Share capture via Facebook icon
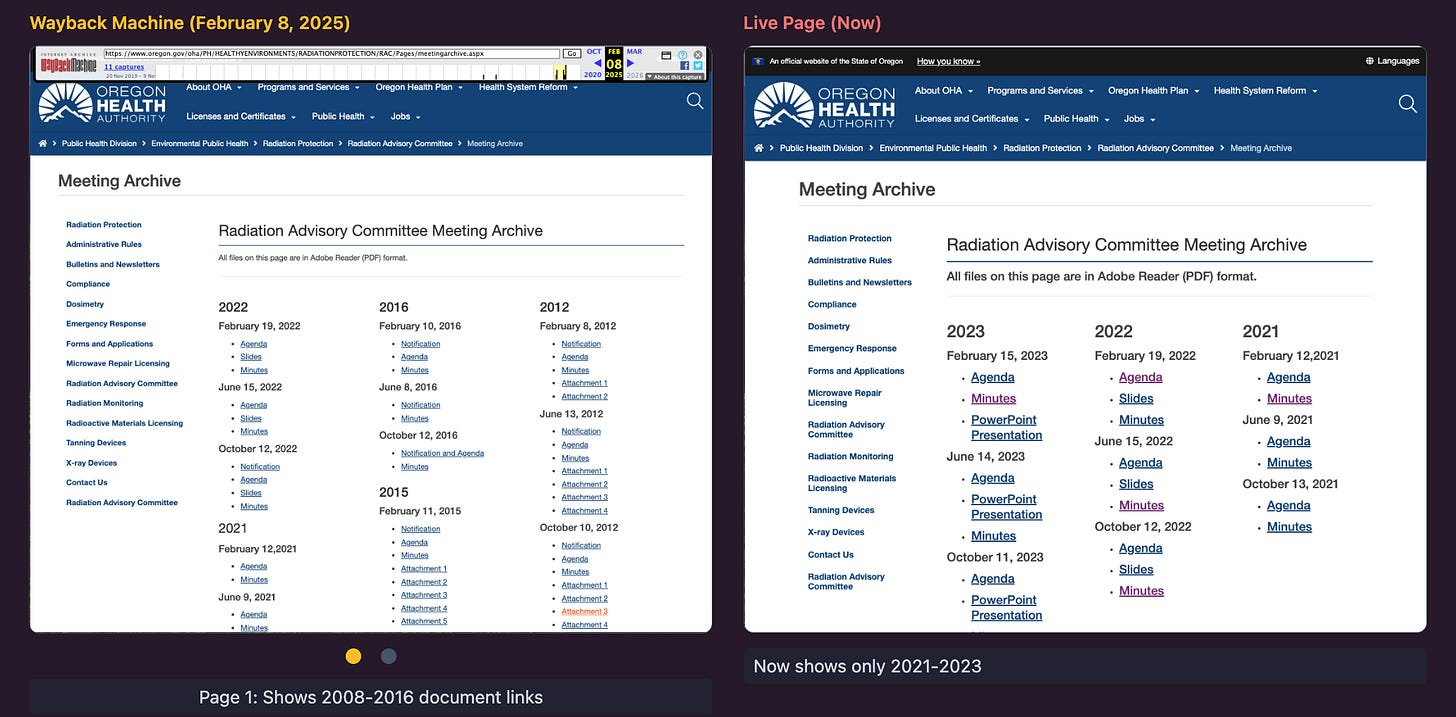The width and height of the screenshot is (1456, 717). 684,65
